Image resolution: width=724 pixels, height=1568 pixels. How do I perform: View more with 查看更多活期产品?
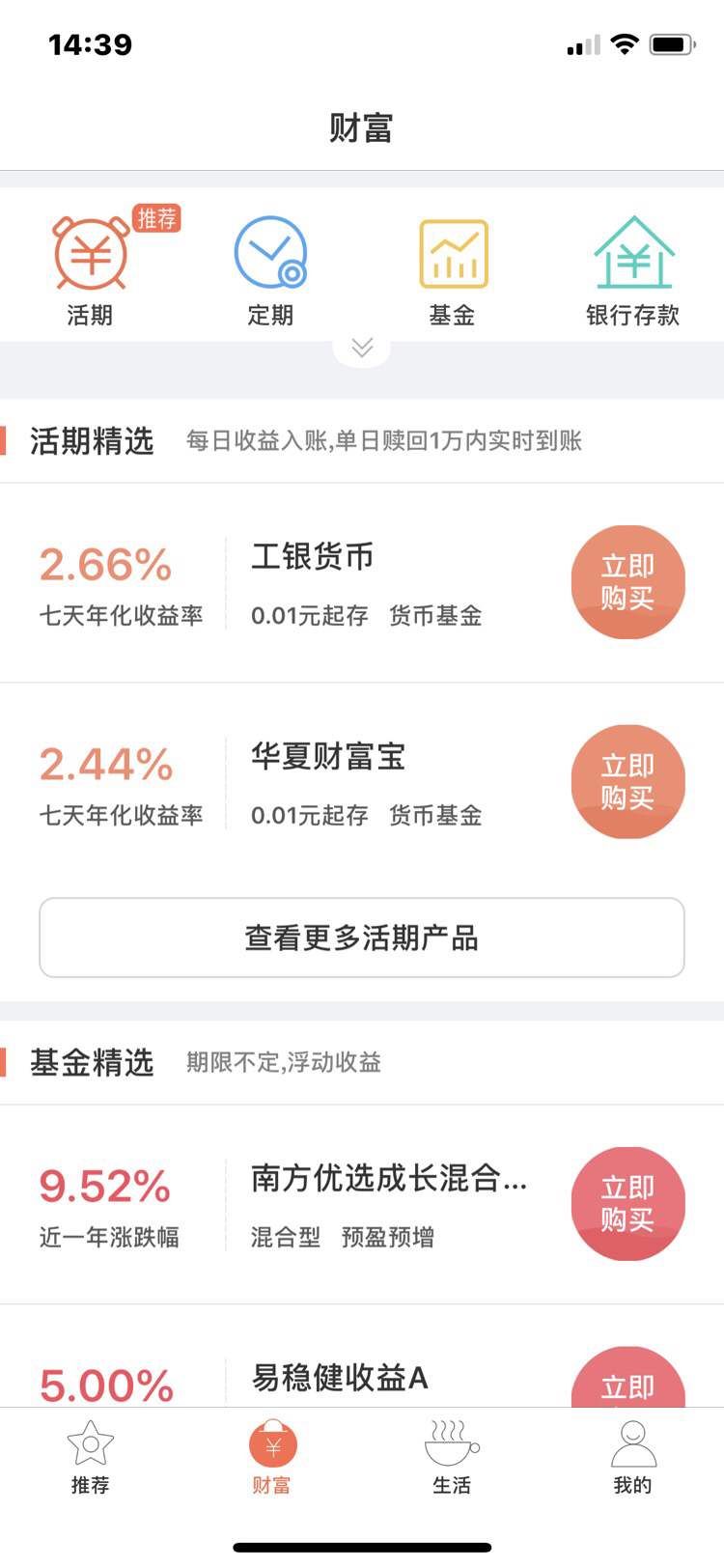(362, 938)
